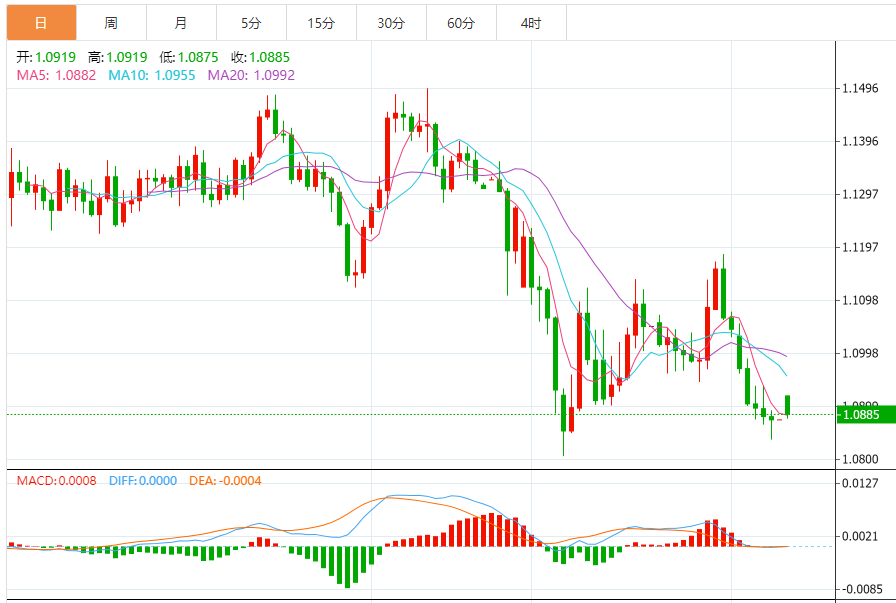This screenshot has width=896, height=603.
Task: Click the 1.0800 price axis label
Action: 861,459
